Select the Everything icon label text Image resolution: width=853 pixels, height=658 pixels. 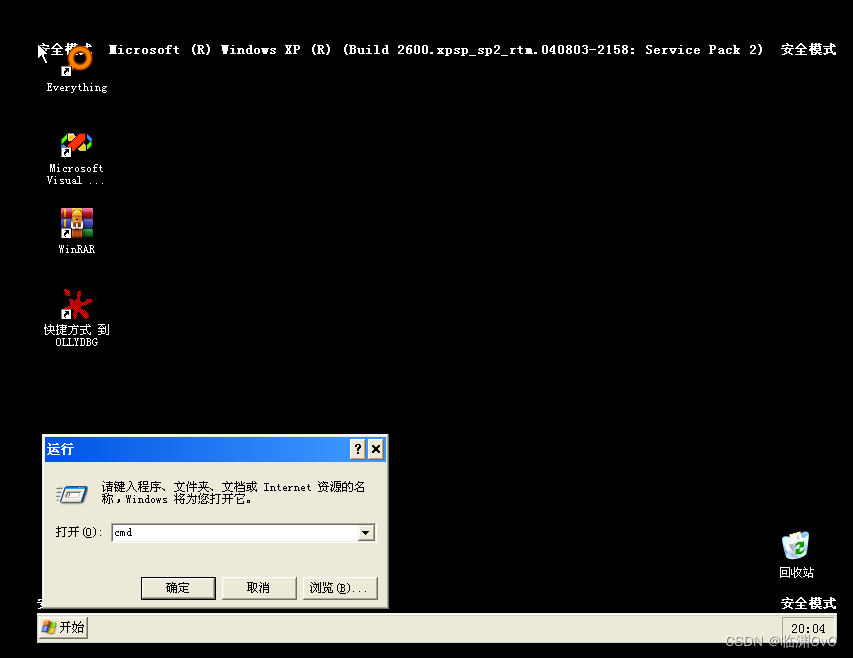tap(77, 88)
